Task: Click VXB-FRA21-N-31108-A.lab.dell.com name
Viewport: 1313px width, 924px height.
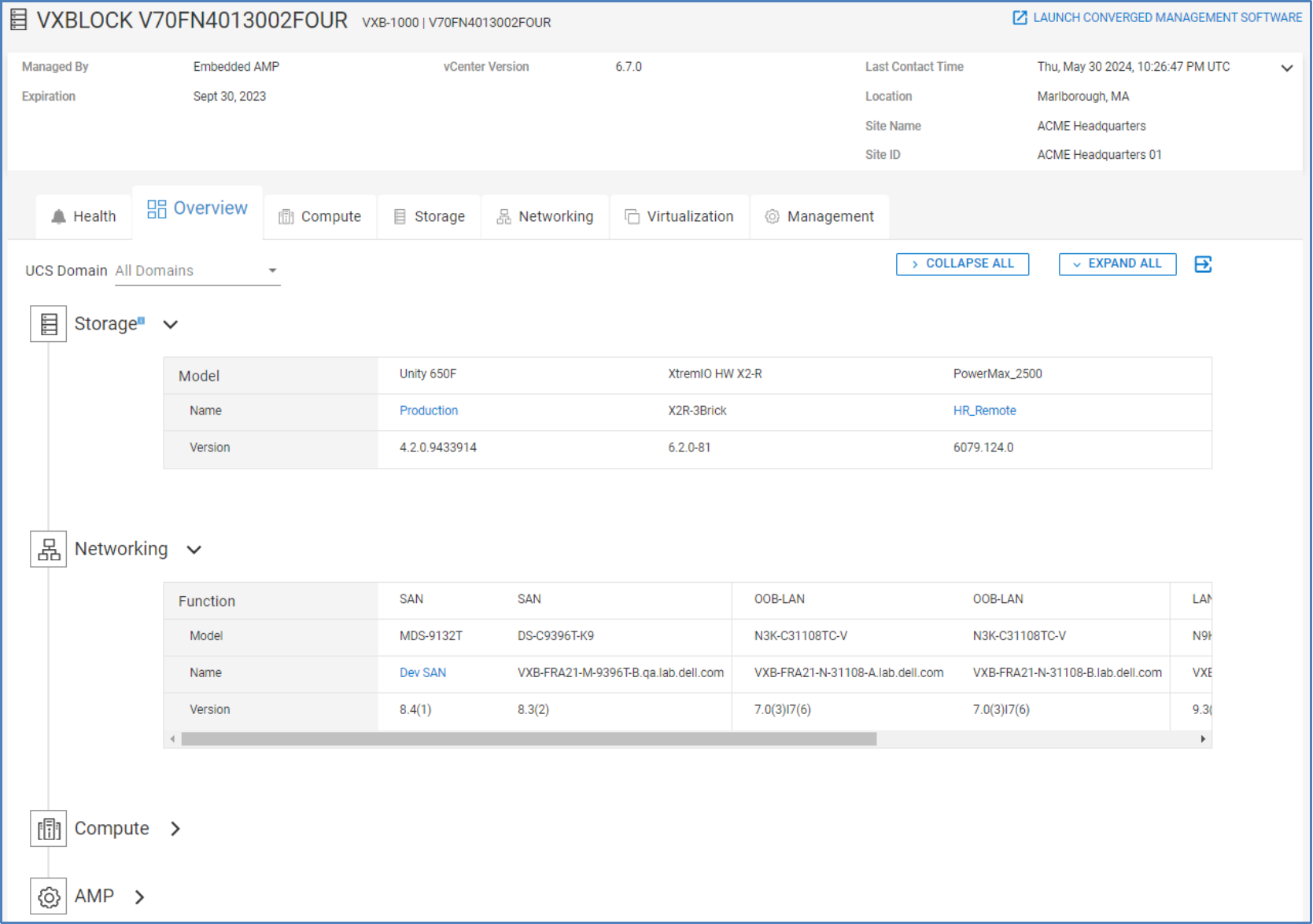Action: (x=849, y=673)
